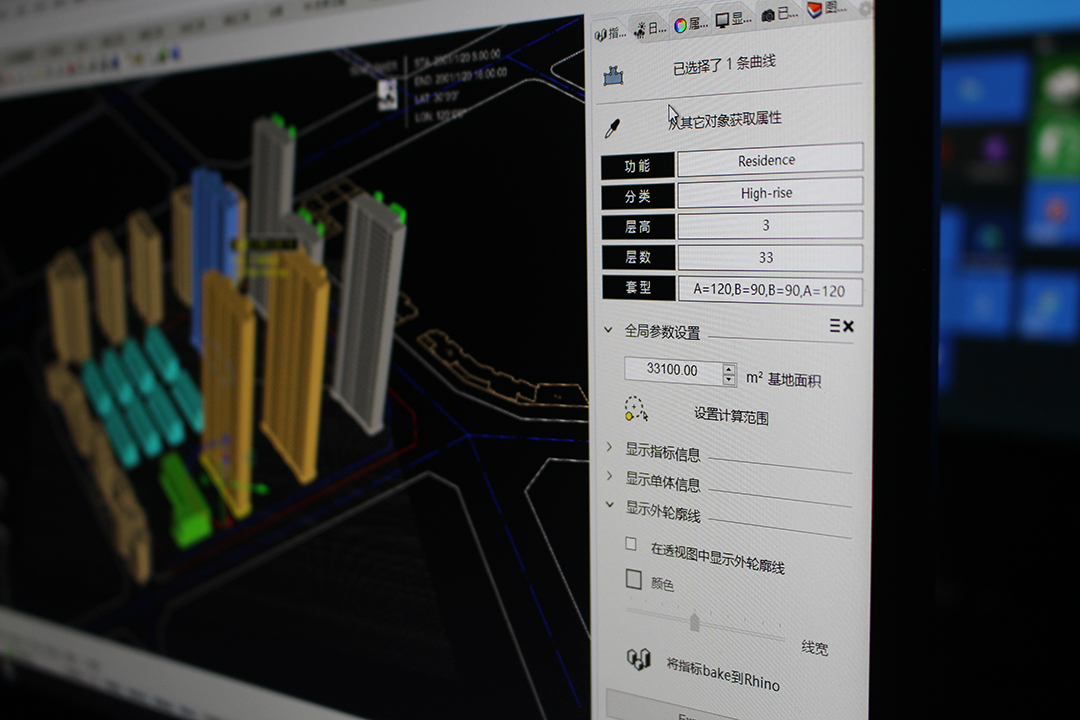Click the bake to Rhino buildings icon
Screen dimensions: 1080x720
click(x=638, y=659)
